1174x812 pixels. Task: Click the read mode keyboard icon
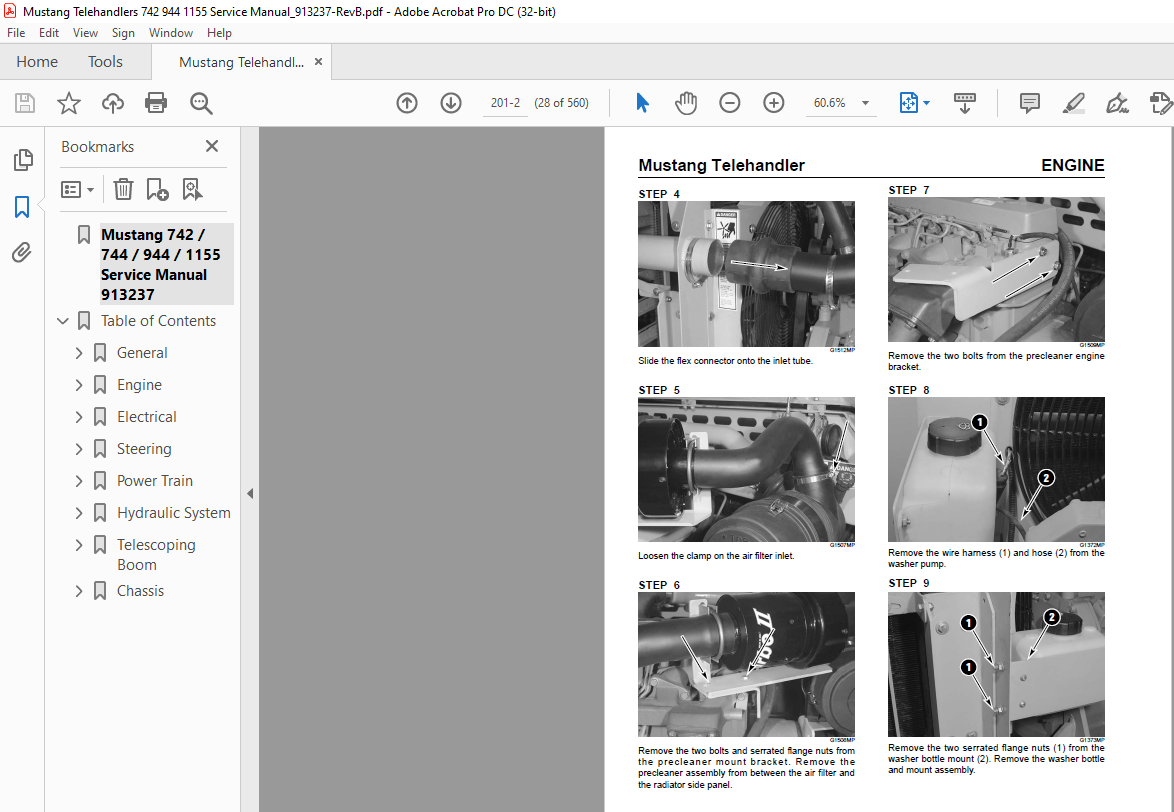pos(964,103)
